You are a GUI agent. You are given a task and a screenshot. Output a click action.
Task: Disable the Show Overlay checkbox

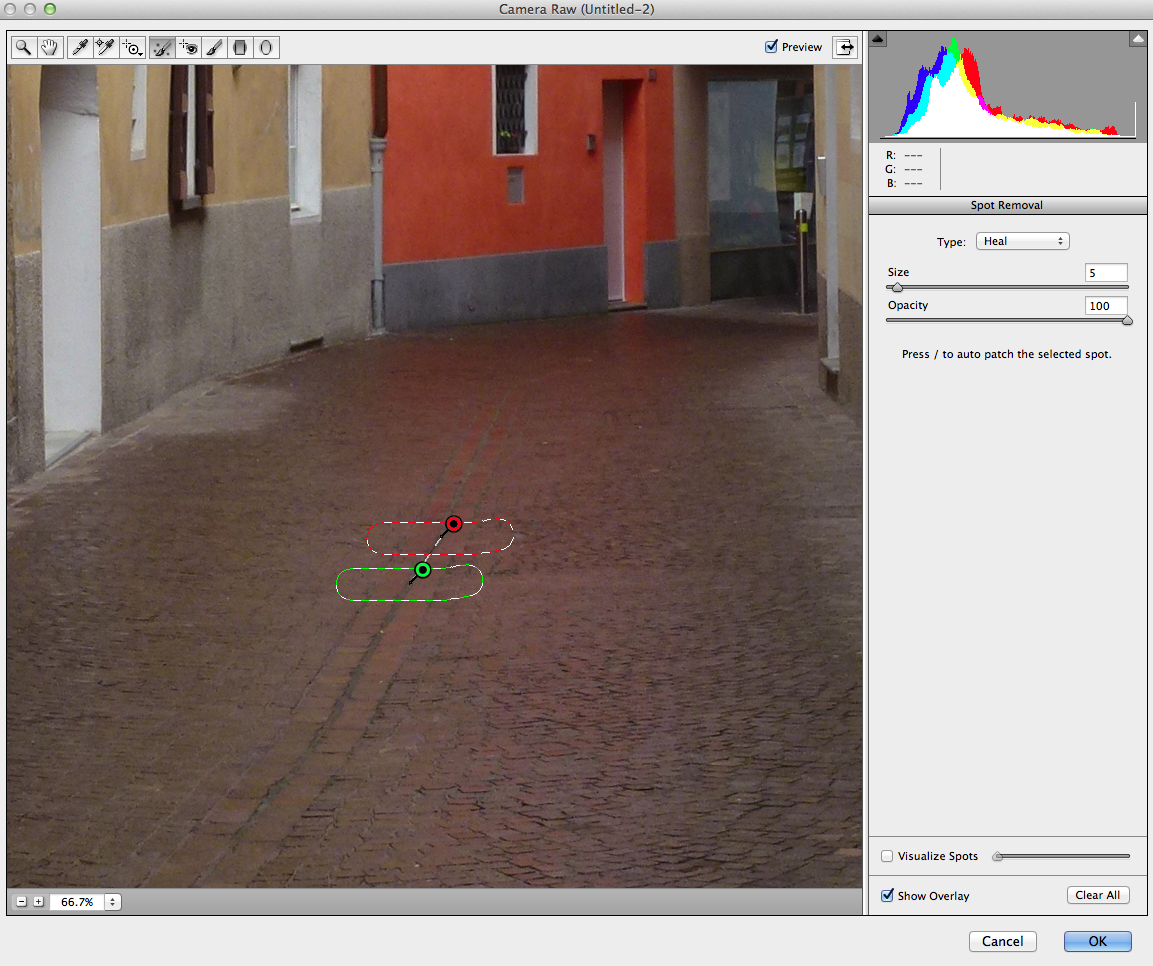888,895
